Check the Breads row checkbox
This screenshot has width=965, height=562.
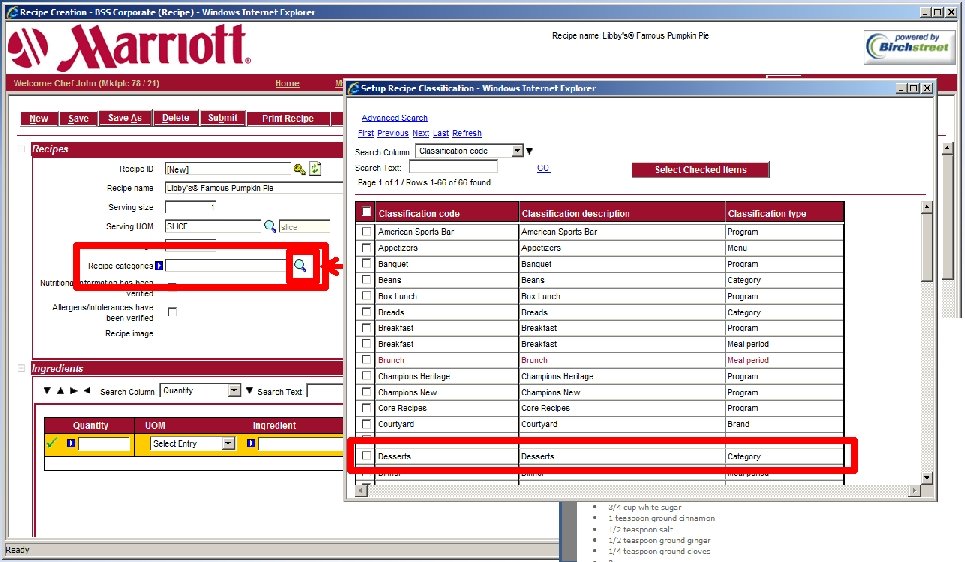coord(366,311)
